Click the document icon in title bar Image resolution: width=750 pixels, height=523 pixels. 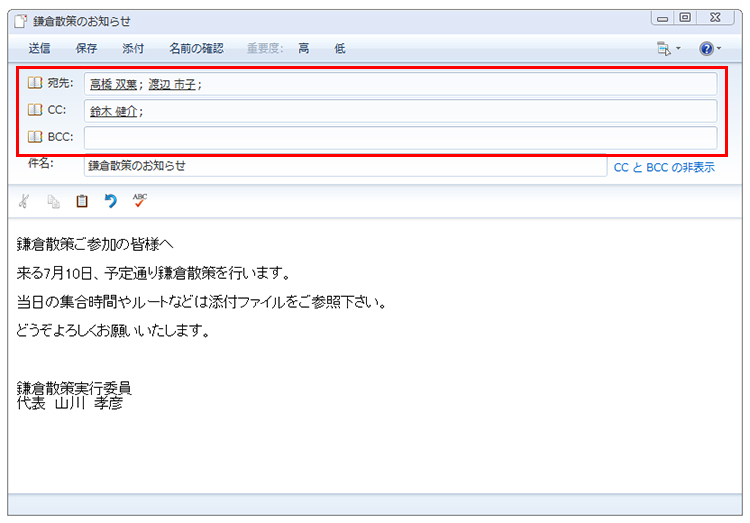click(x=21, y=21)
